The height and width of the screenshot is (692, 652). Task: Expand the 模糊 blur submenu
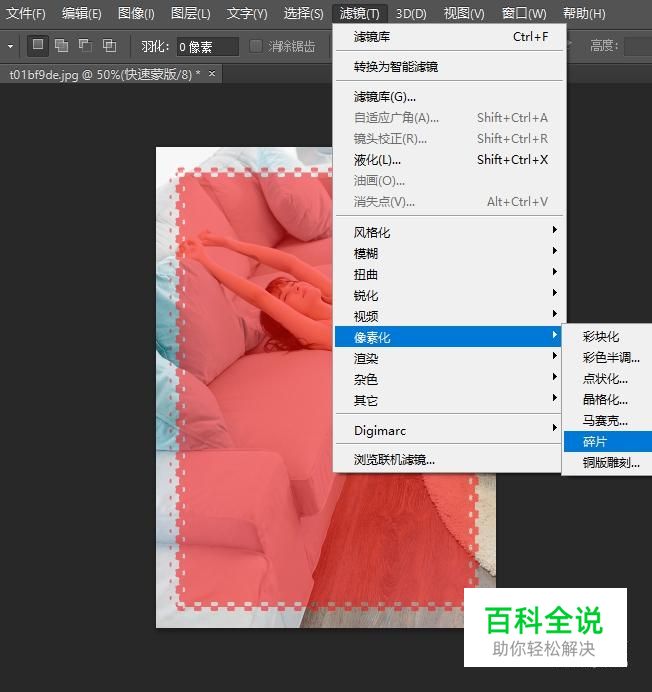click(450, 253)
